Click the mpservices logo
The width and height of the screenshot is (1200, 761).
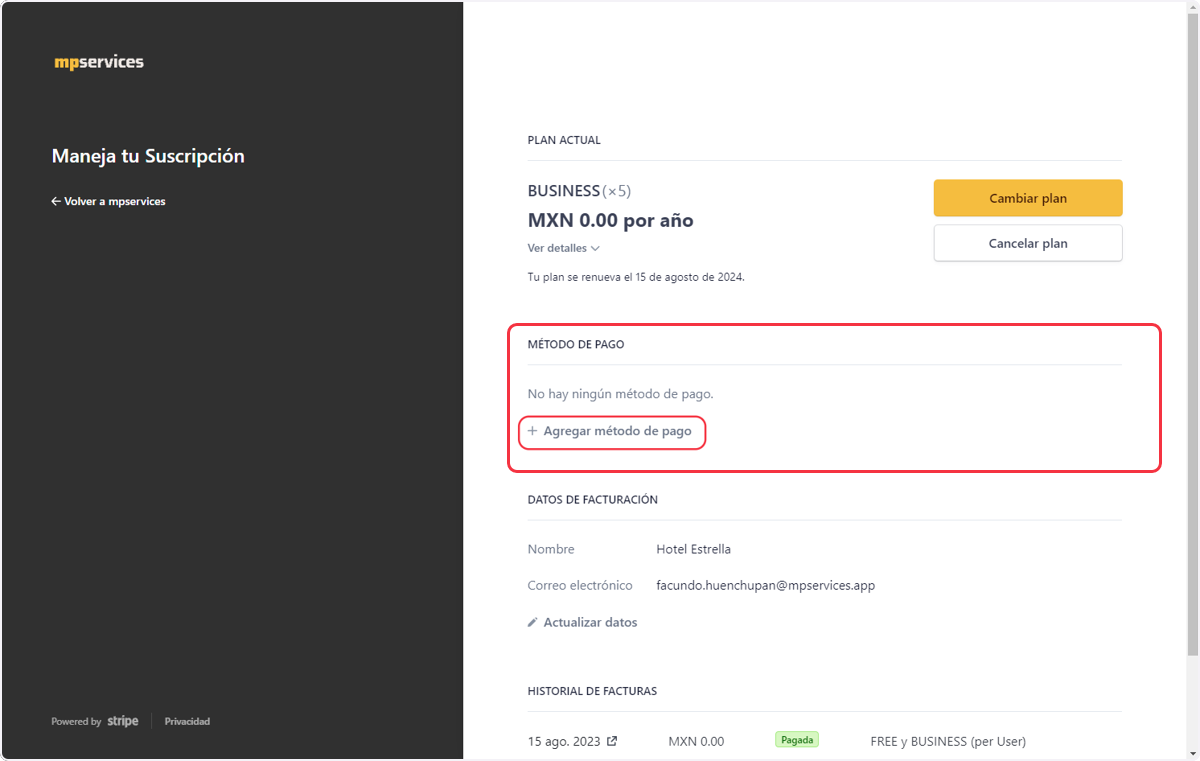click(x=99, y=62)
